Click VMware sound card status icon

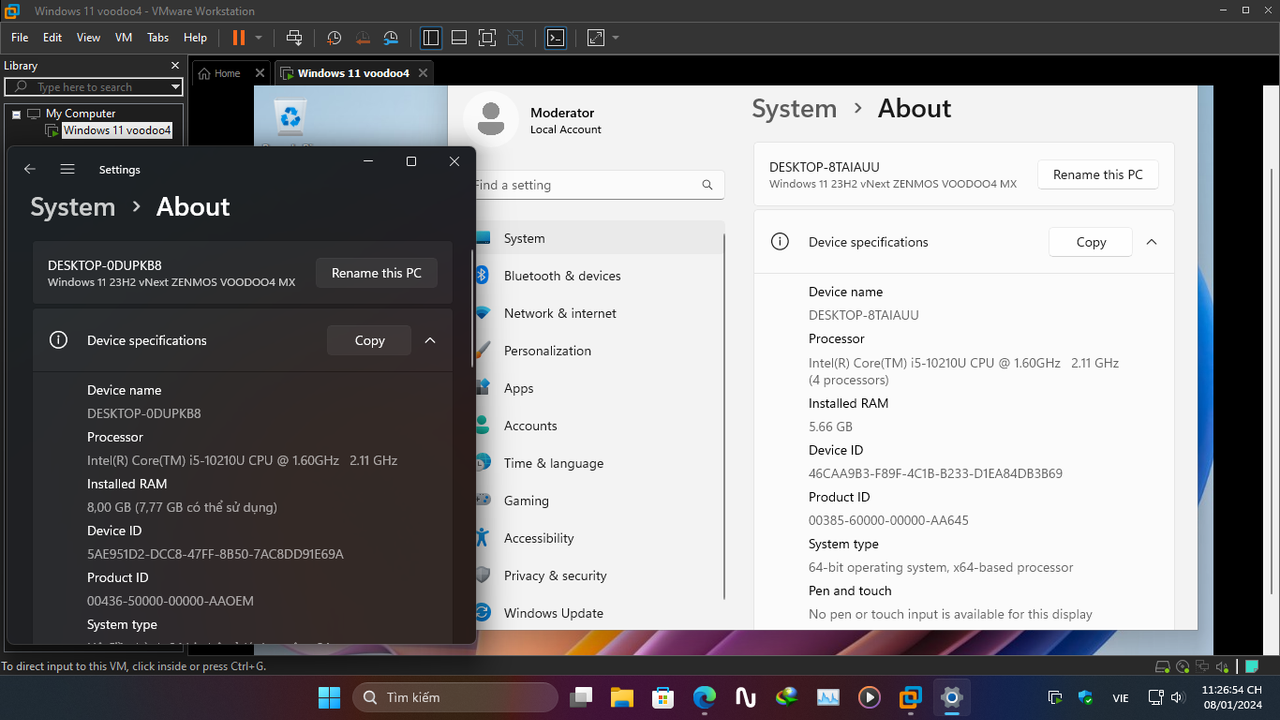point(1223,666)
